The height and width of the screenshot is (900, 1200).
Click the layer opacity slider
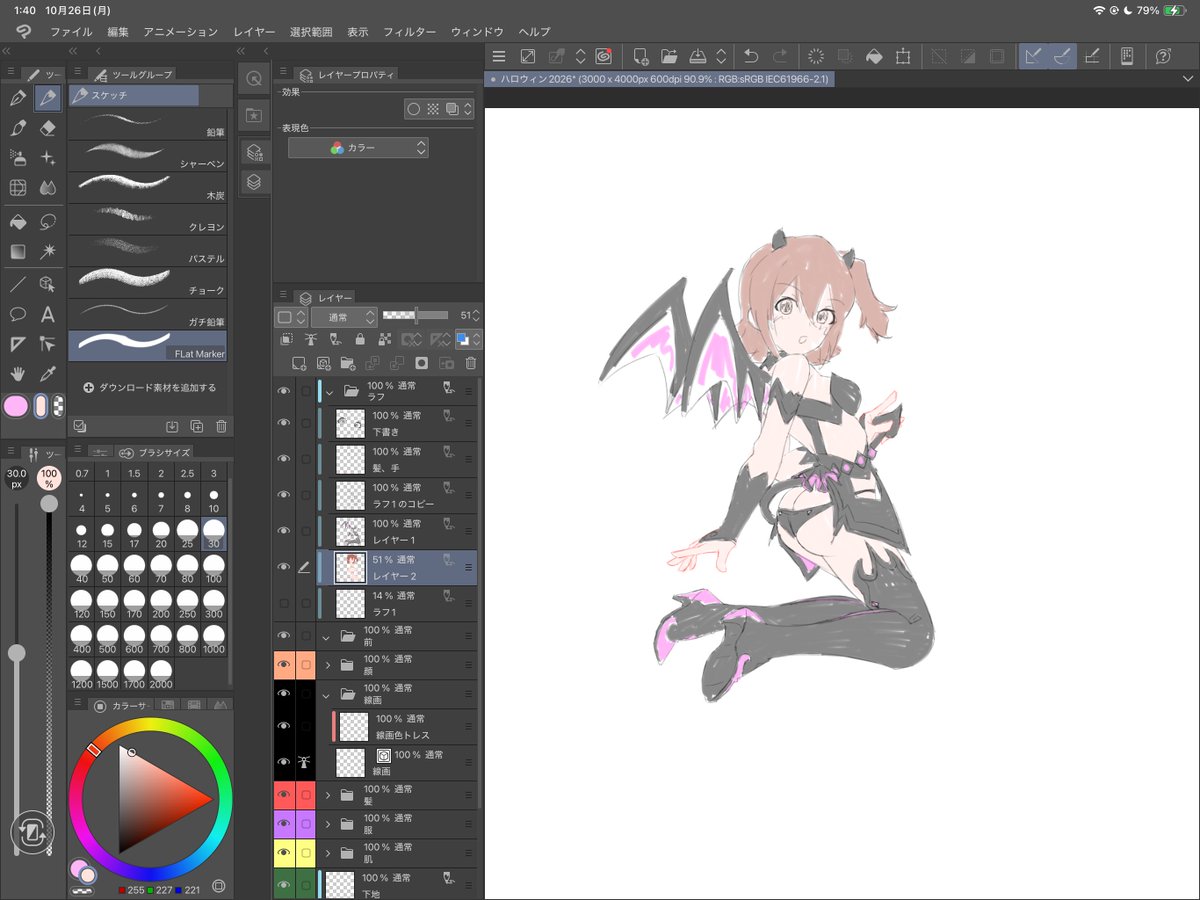point(415,316)
